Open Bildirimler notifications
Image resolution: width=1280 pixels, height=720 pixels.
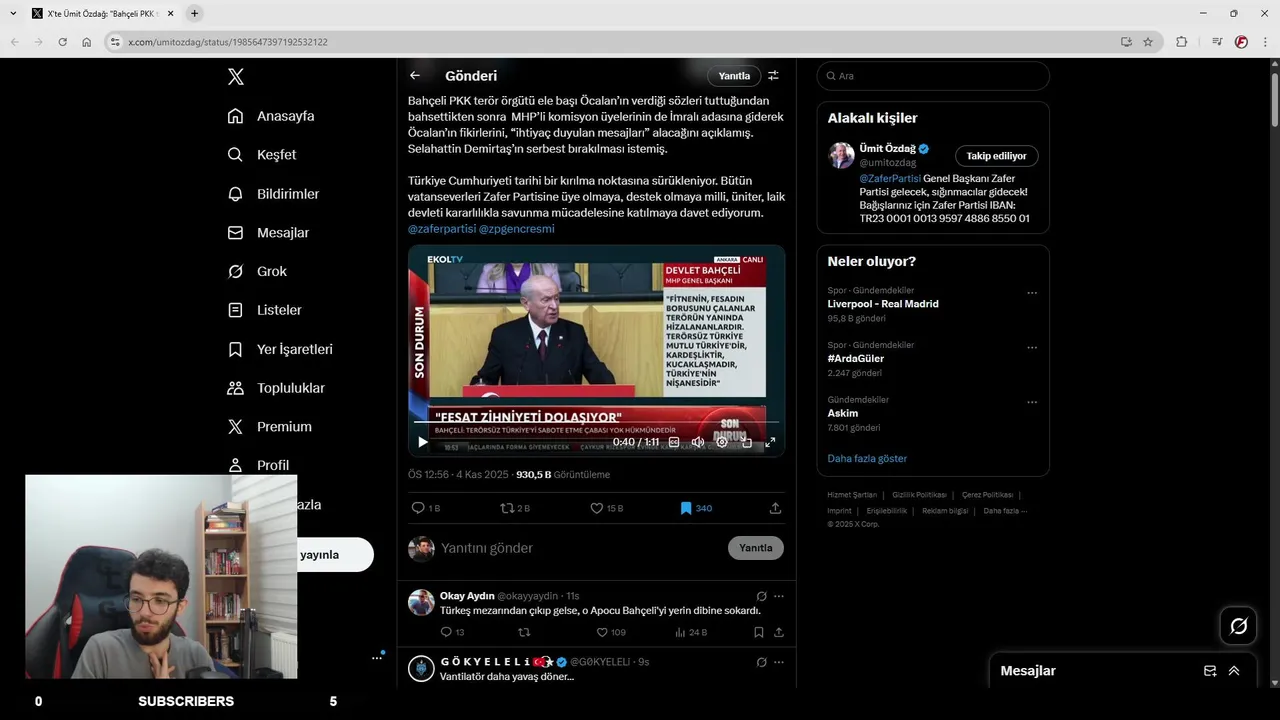click(x=273, y=194)
